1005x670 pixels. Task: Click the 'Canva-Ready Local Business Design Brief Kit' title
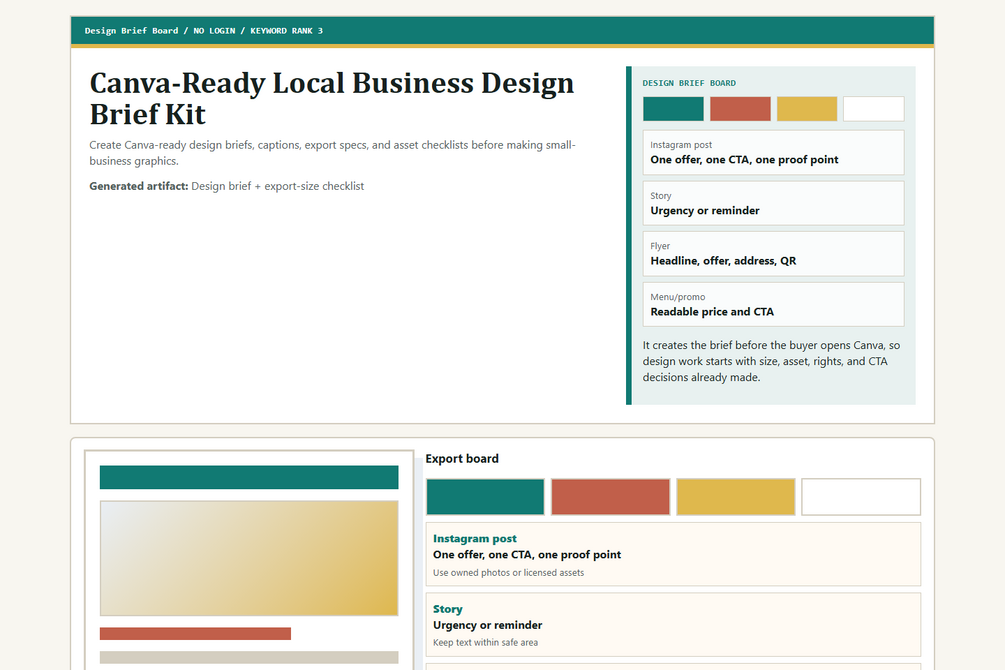click(x=331, y=99)
